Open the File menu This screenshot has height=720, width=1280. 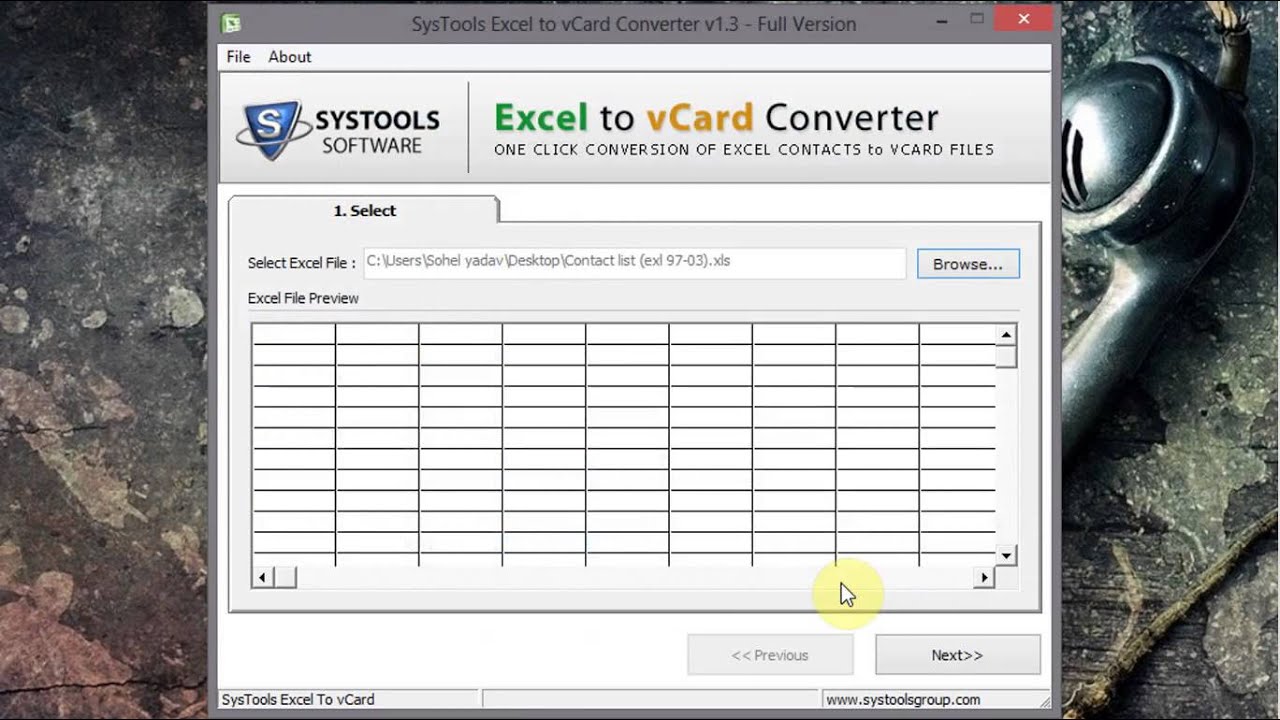click(x=238, y=57)
